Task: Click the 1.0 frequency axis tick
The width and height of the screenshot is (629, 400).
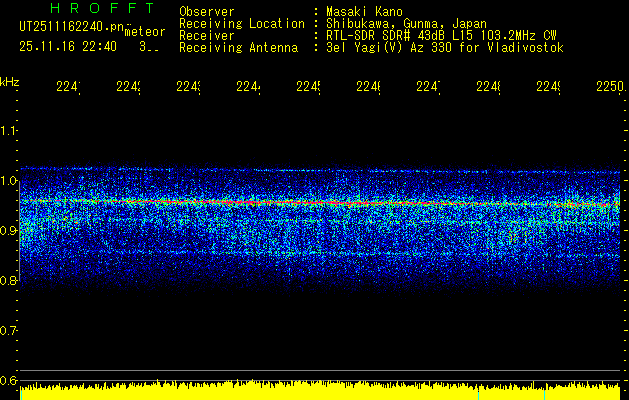Action: pyautogui.click(x=9, y=180)
